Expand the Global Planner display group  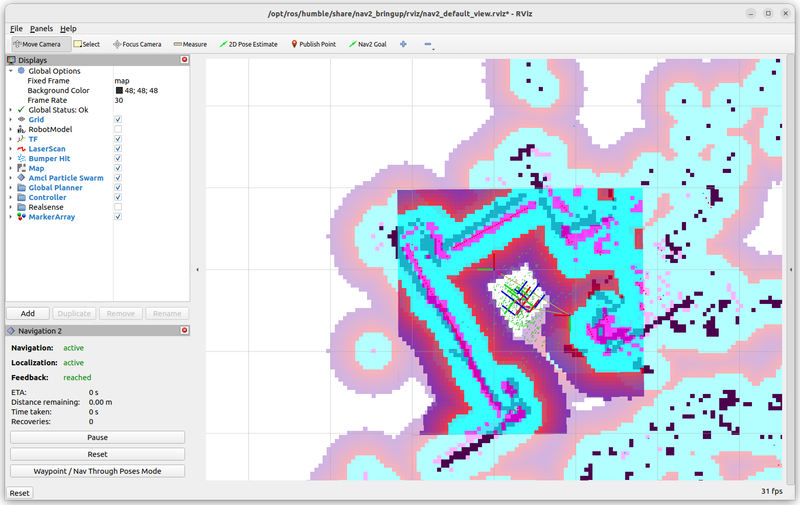tap(10, 187)
